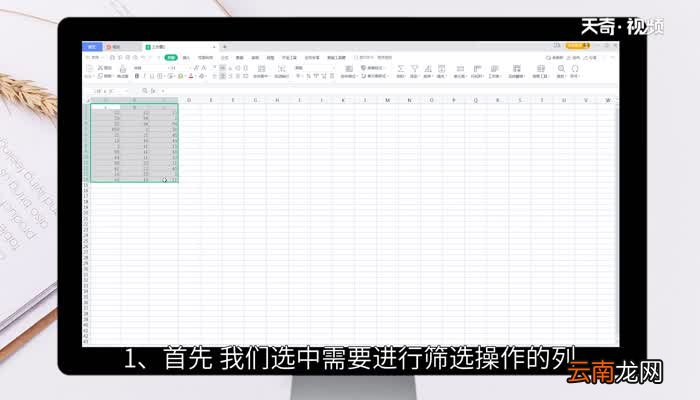The image size is (700, 400).
Task: Pick the red font color swatch
Action: (191, 76)
